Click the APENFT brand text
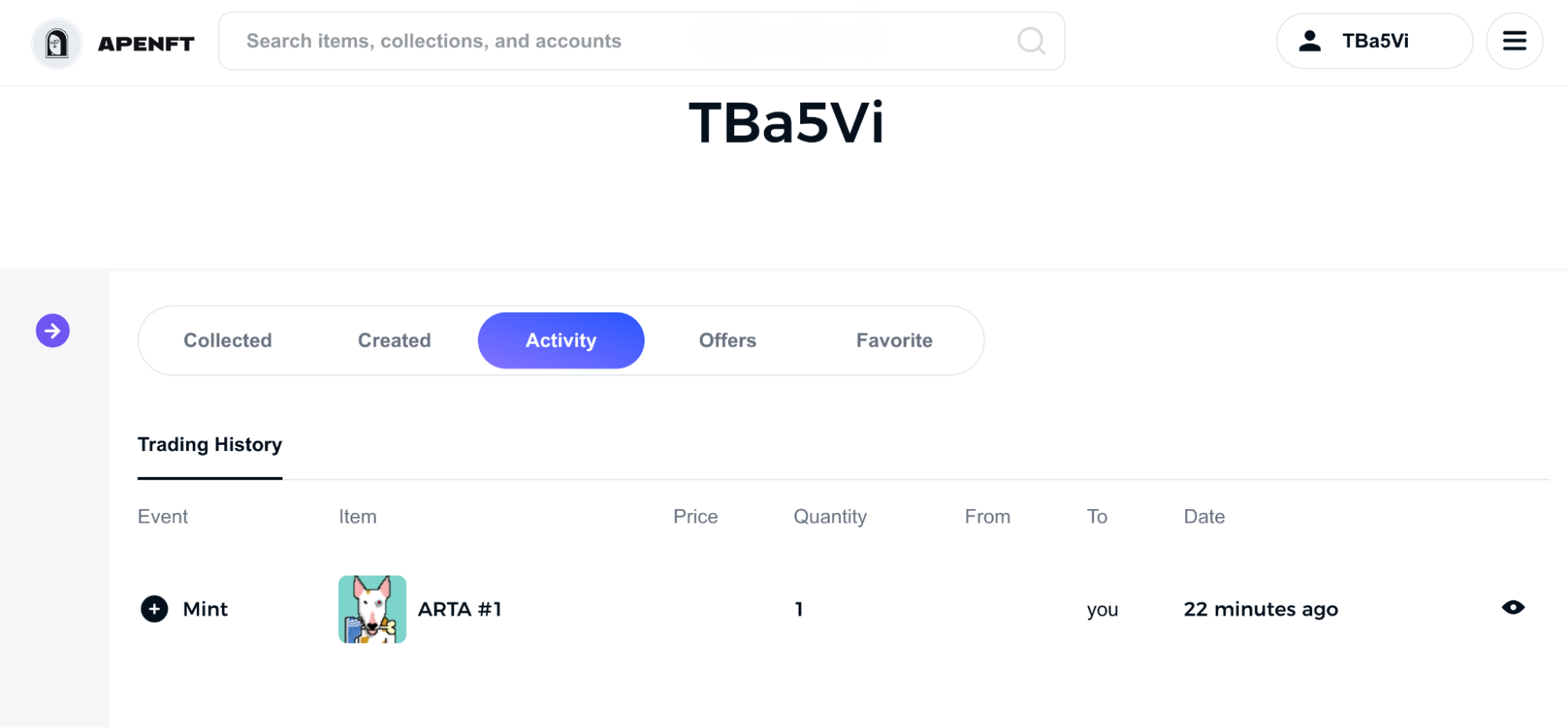This screenshot has width=1568, height=728. point(146,44)
